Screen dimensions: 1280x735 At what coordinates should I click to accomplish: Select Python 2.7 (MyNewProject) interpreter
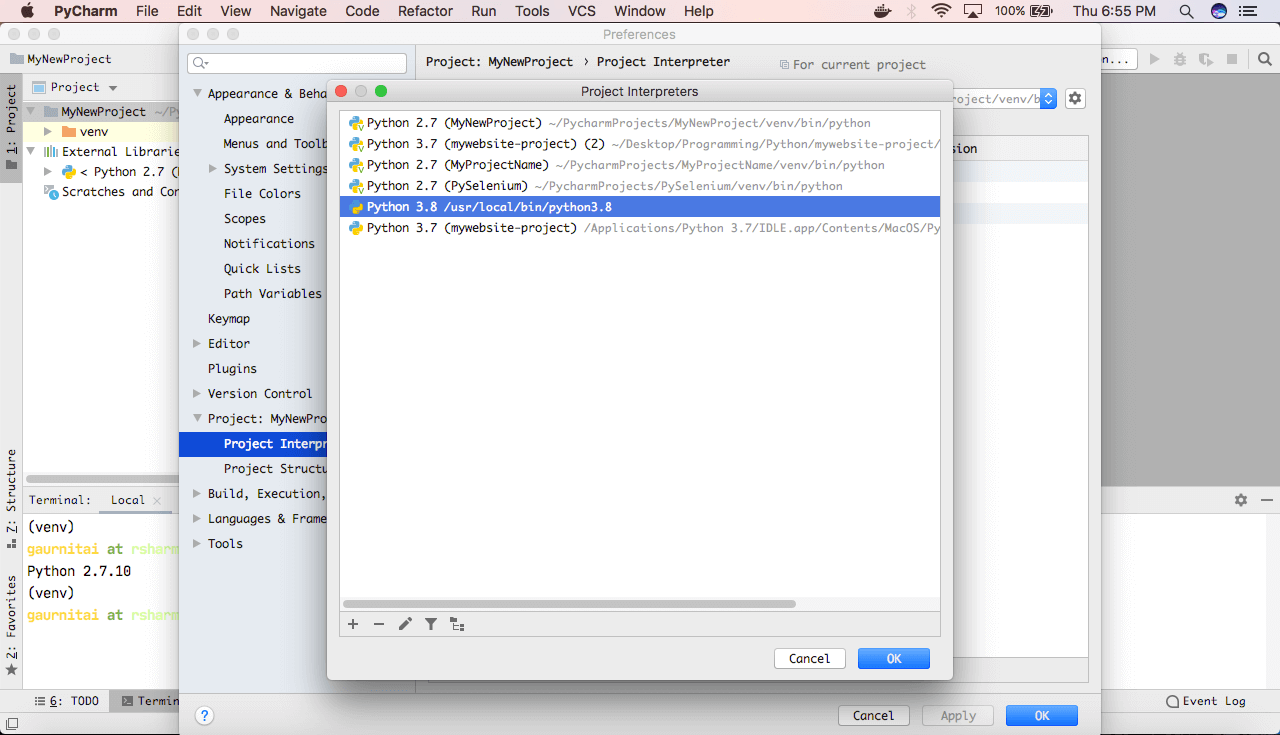pyautogui.click(x=640, y=123)
